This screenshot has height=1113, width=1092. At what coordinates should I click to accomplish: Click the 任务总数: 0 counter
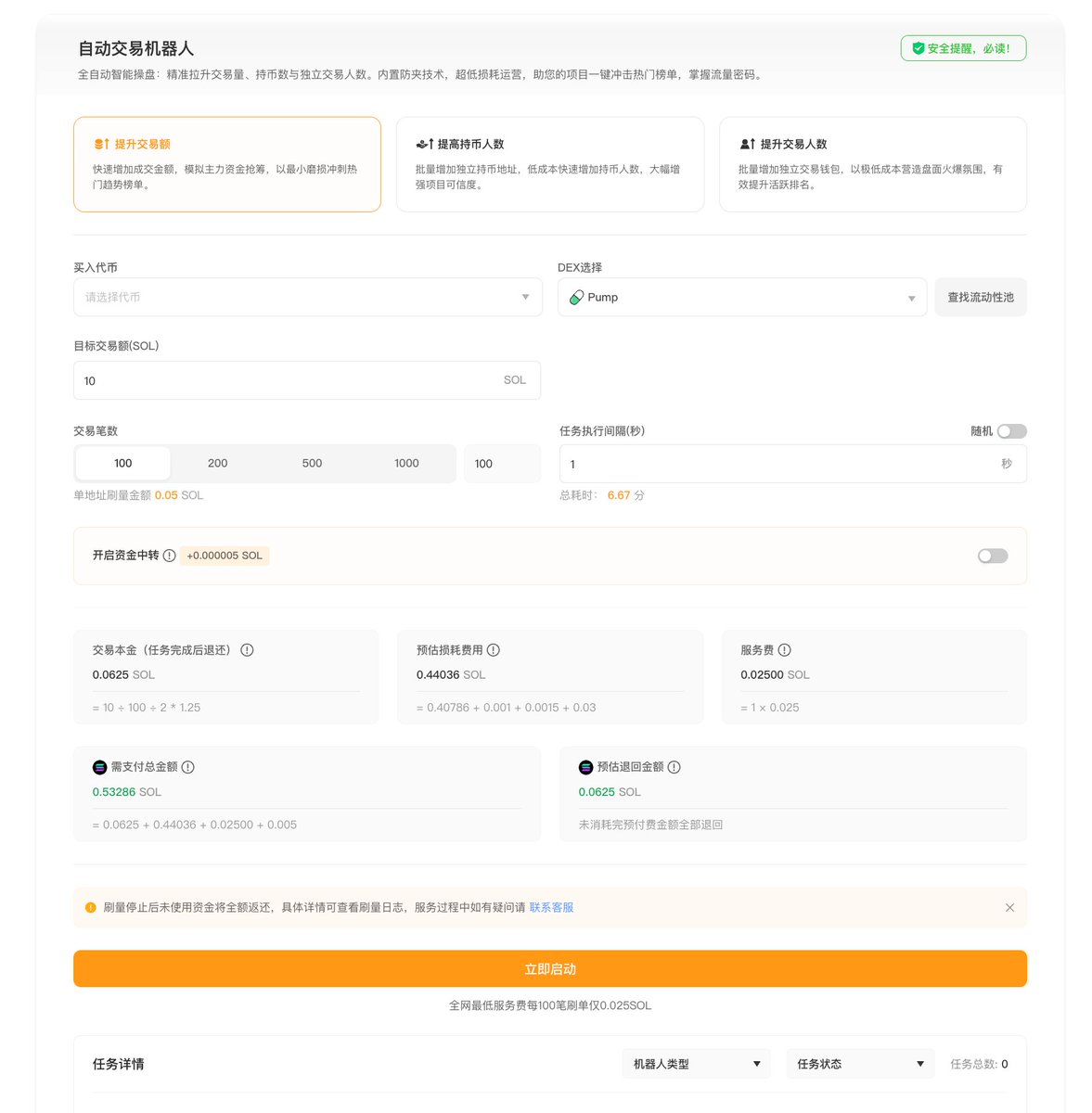click(x=979, y=1064)
